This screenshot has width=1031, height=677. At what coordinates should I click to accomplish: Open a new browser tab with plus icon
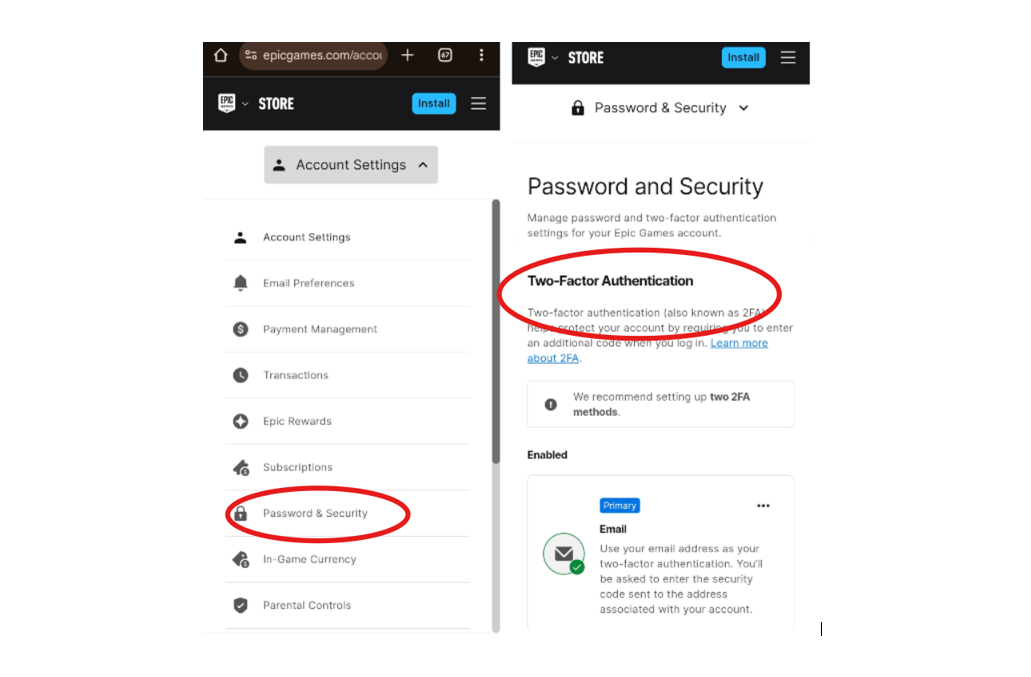[x=407, y=55]
